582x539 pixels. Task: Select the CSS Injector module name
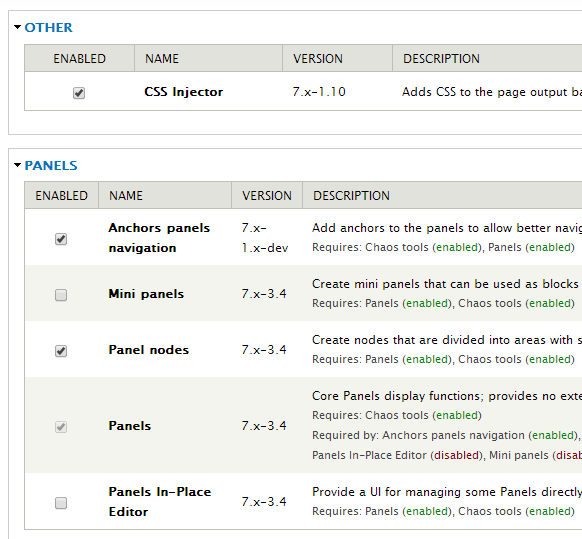tap(183, 92)
